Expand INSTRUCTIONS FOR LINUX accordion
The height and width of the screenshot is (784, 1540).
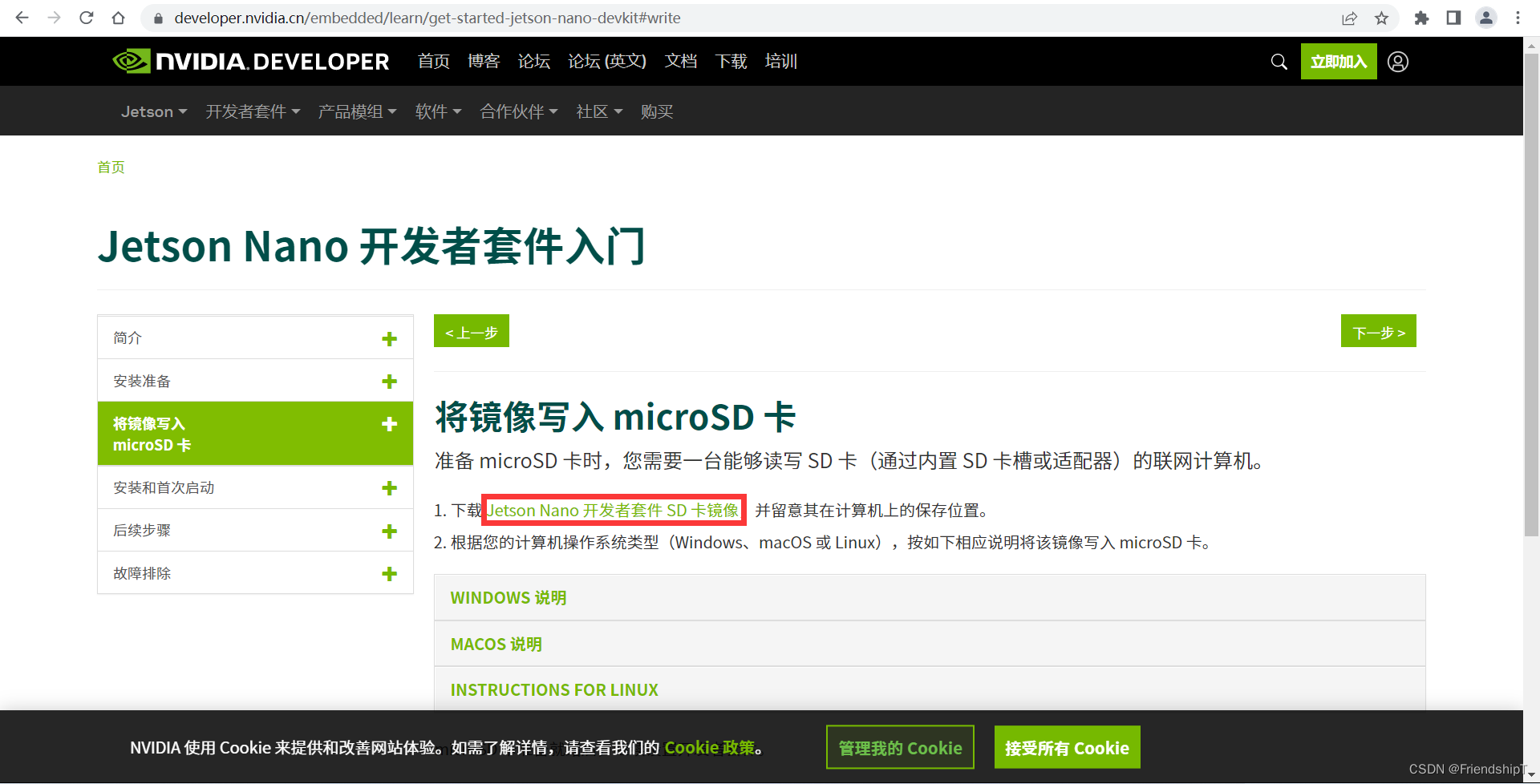pos(930,689)
